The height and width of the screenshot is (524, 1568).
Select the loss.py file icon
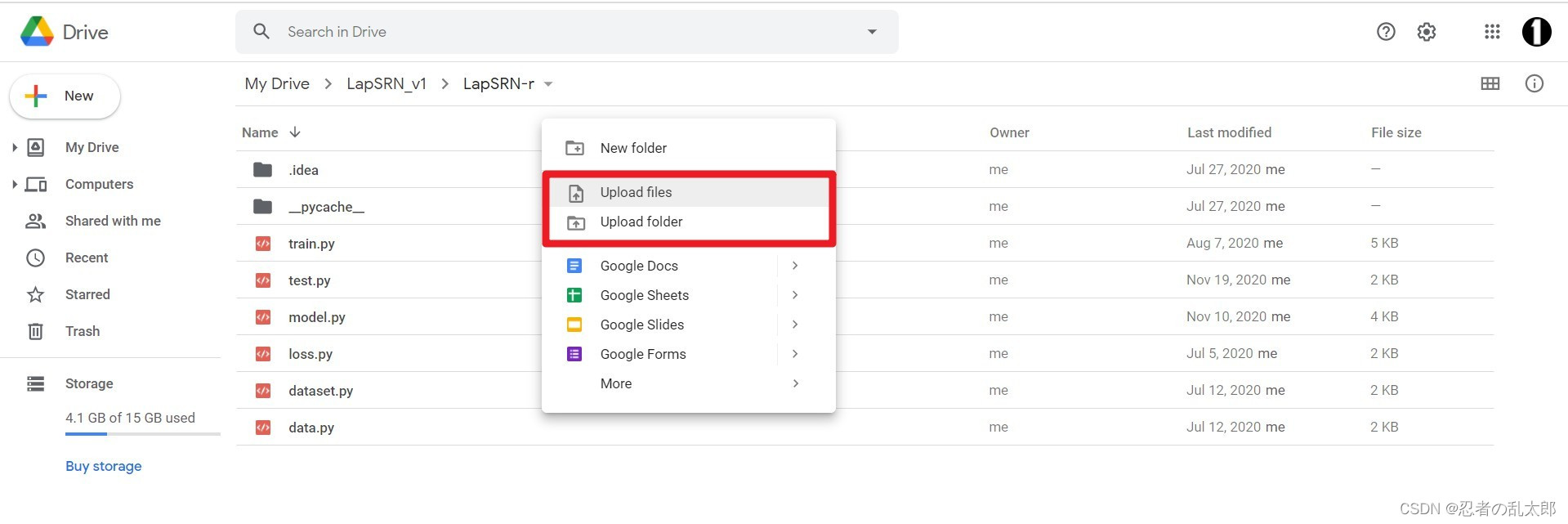click(262, 353)
